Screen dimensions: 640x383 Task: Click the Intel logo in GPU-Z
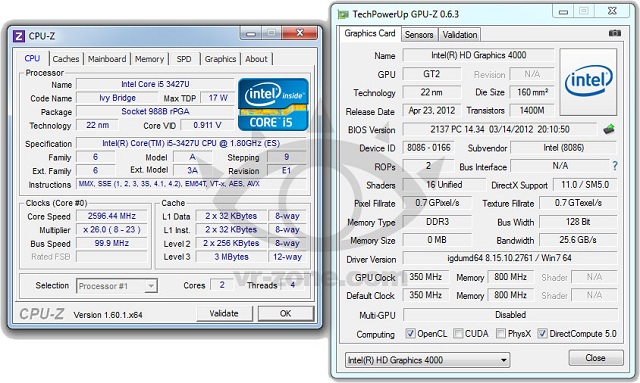[x=588, y=81]
